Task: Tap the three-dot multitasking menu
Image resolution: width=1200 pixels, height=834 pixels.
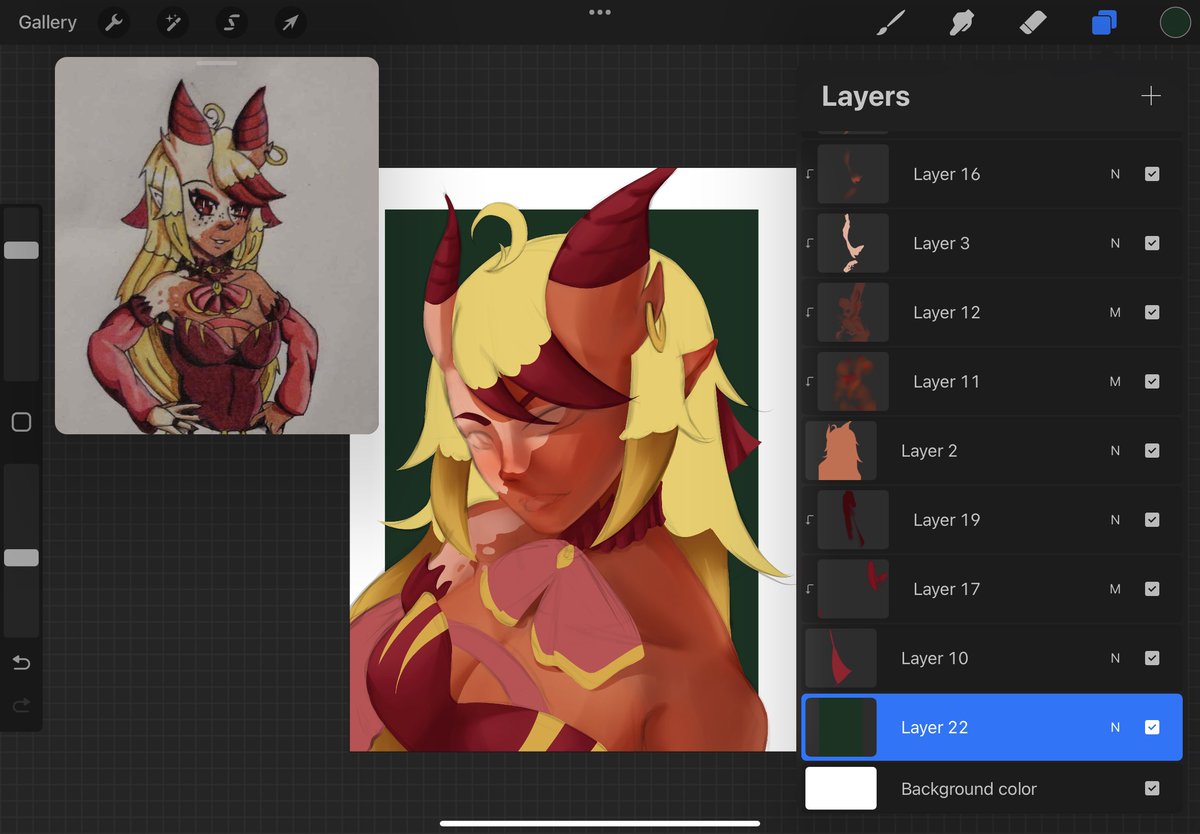Action: click(x=600, y=12)
